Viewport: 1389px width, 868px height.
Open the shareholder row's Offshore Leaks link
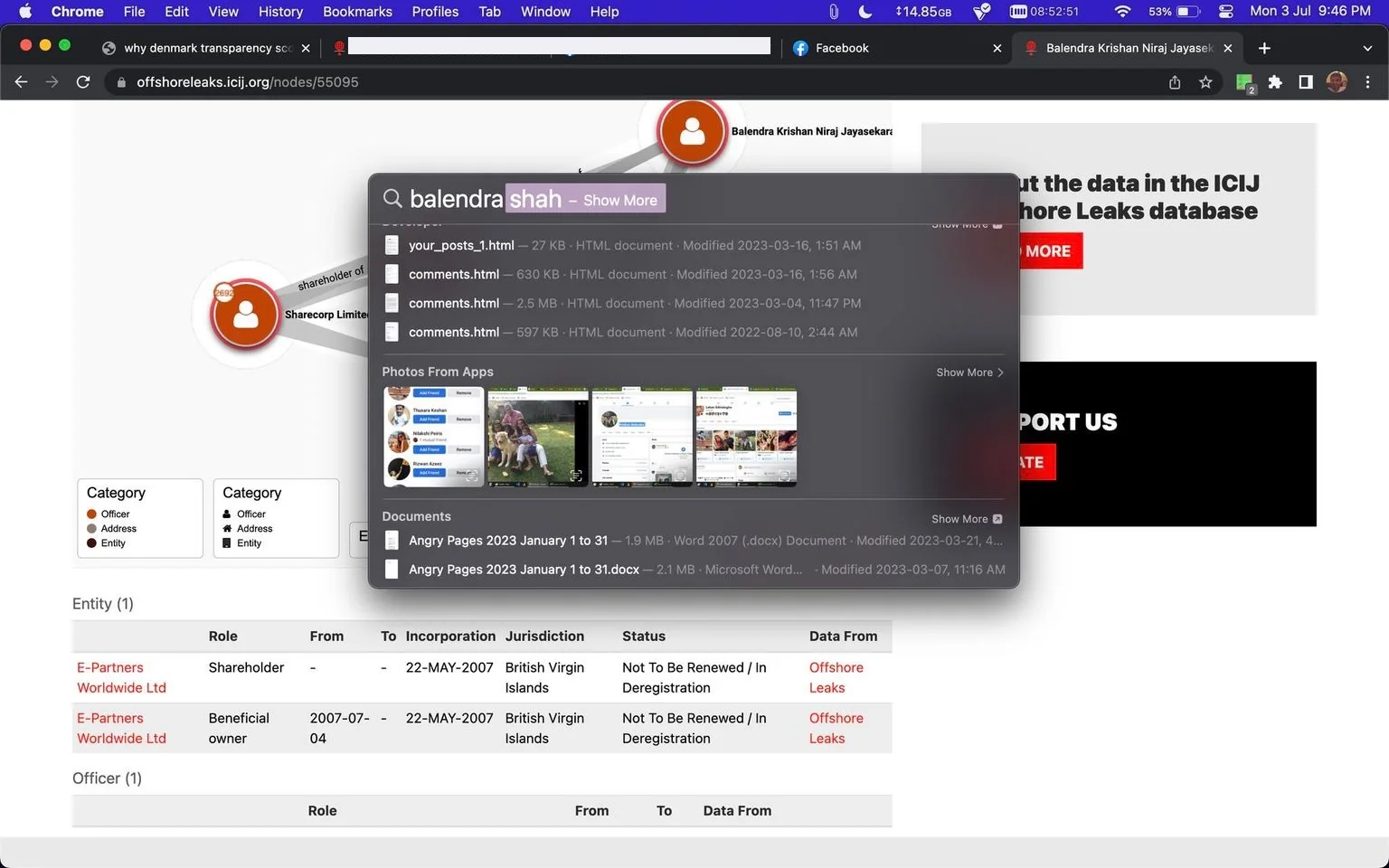click(x=836, y=677)
